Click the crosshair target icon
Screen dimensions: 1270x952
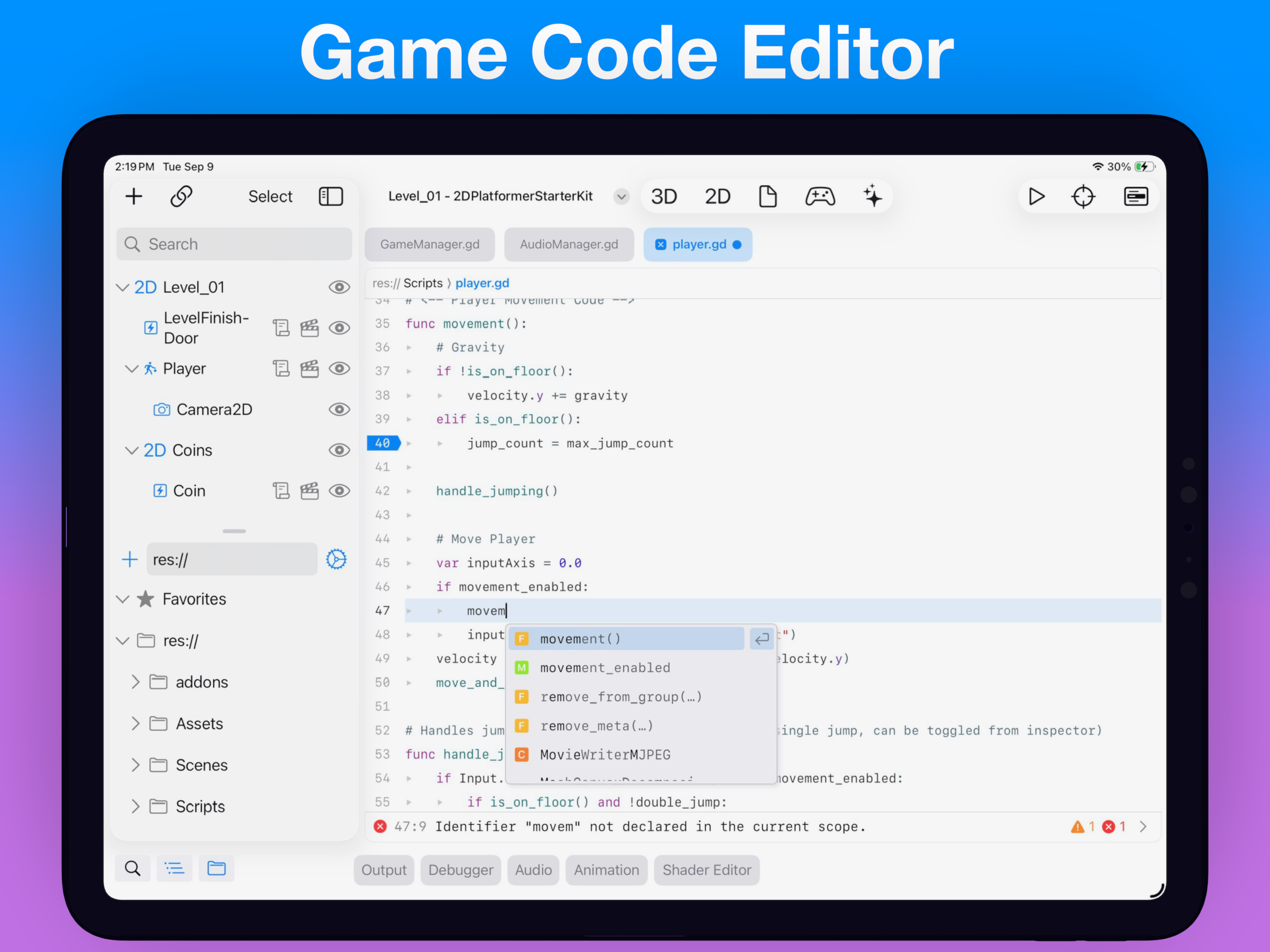1084,197
